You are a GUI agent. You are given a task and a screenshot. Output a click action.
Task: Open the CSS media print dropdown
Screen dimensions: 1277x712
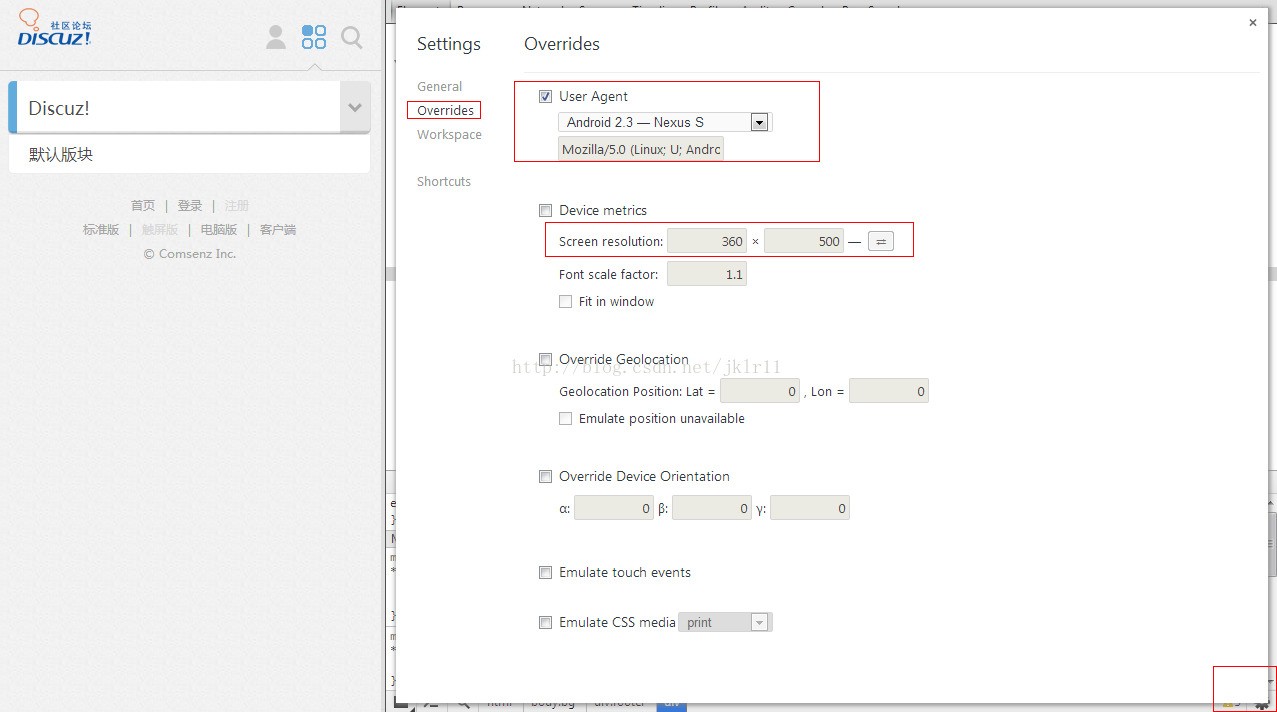point(725,622)
